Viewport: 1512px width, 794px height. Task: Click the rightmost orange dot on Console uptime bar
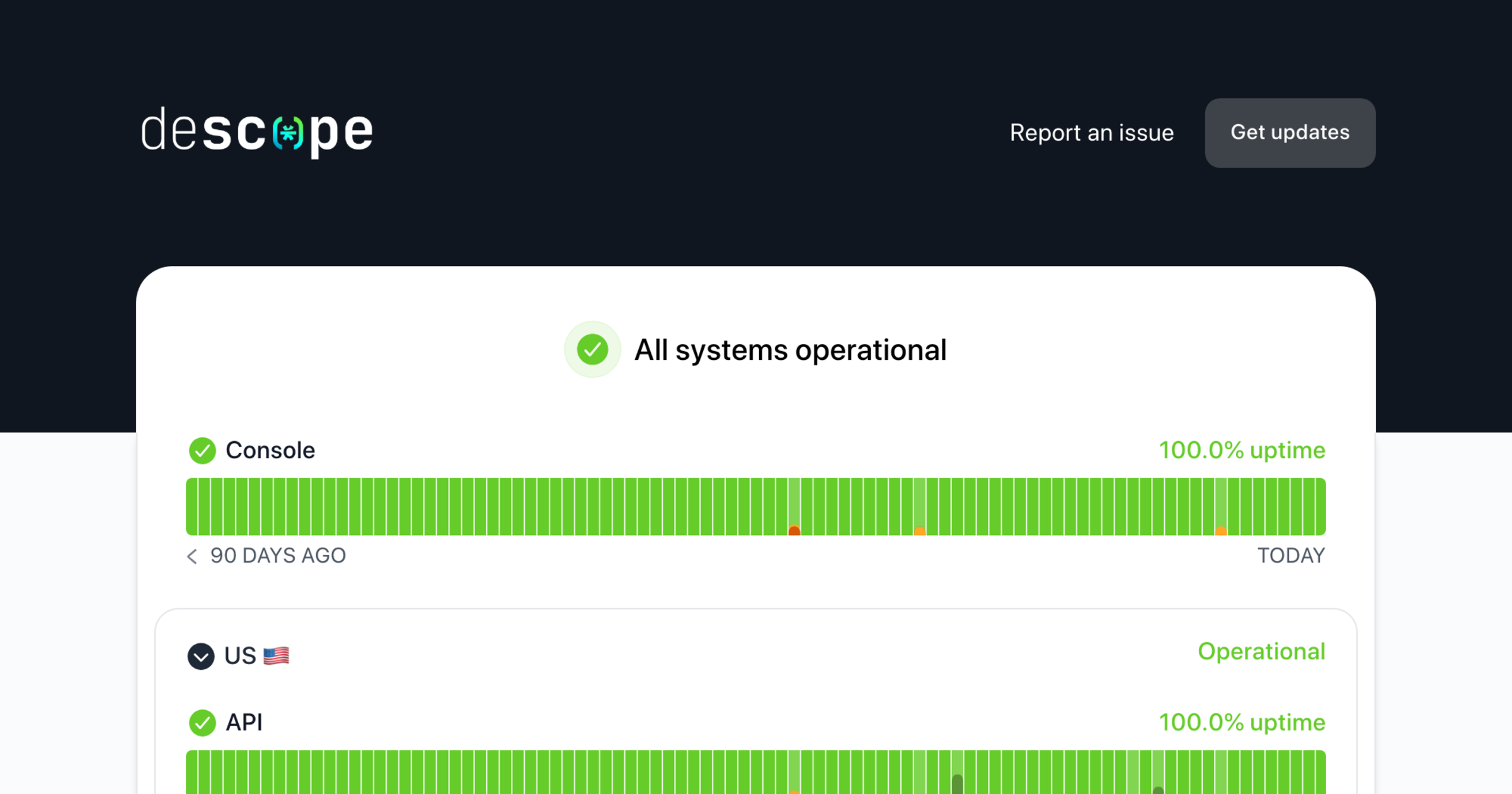1221,531
